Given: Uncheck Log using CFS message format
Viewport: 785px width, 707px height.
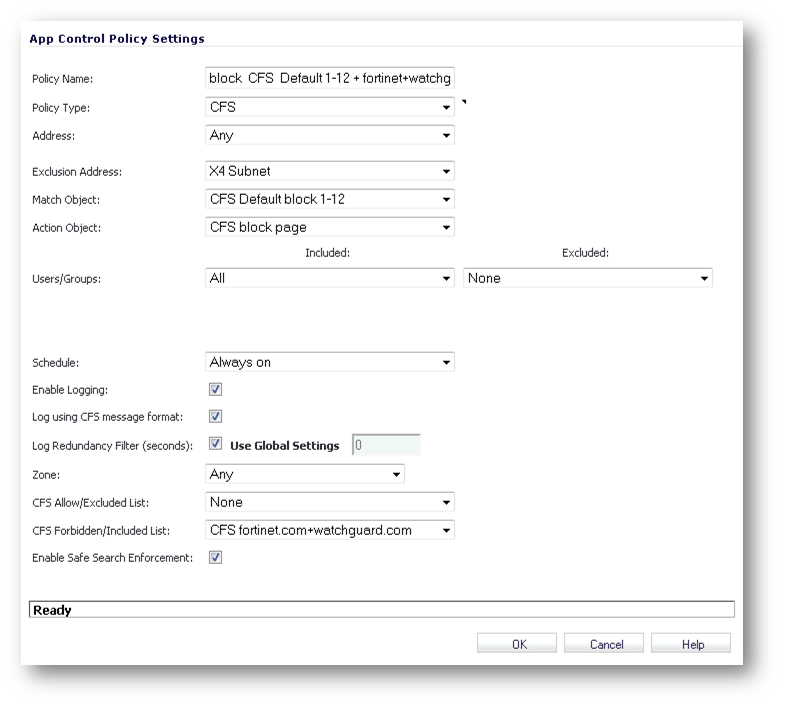Looking at the screenshot, I should (215, 417).
